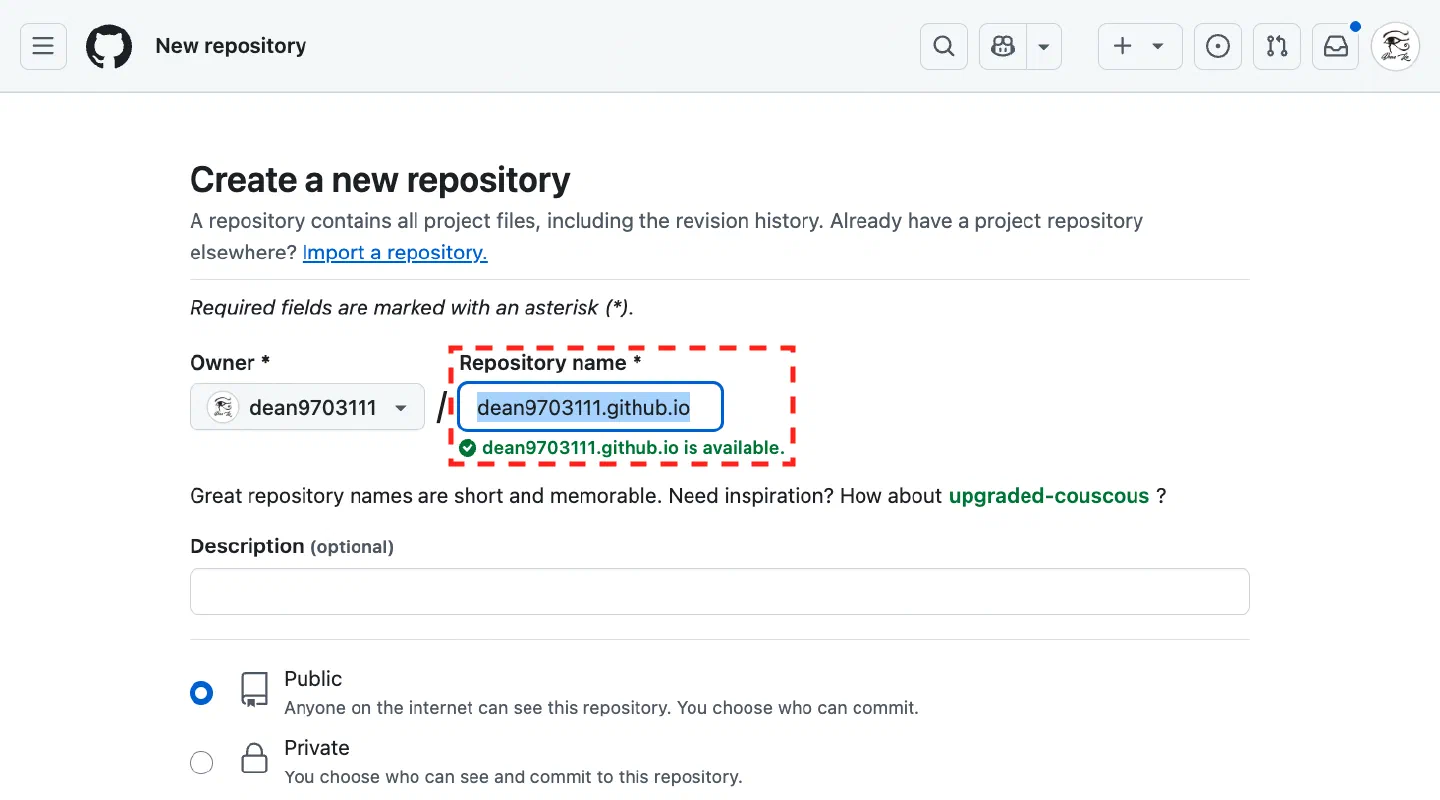Click the Repository name input field
Viewport: 1440px width, 800px height.
[590, 408]
